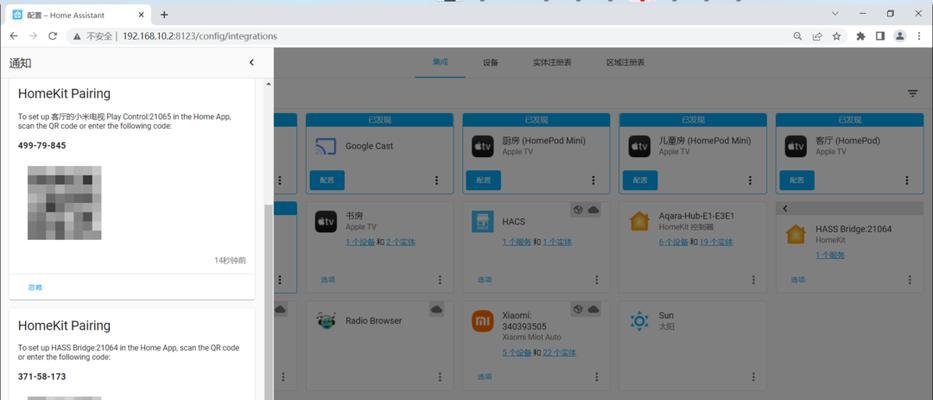The height and width of the screenshot is (400, 933).
Task: Click the HASS Bridge:21064 HomeKit icon
Action: (796, 235)
